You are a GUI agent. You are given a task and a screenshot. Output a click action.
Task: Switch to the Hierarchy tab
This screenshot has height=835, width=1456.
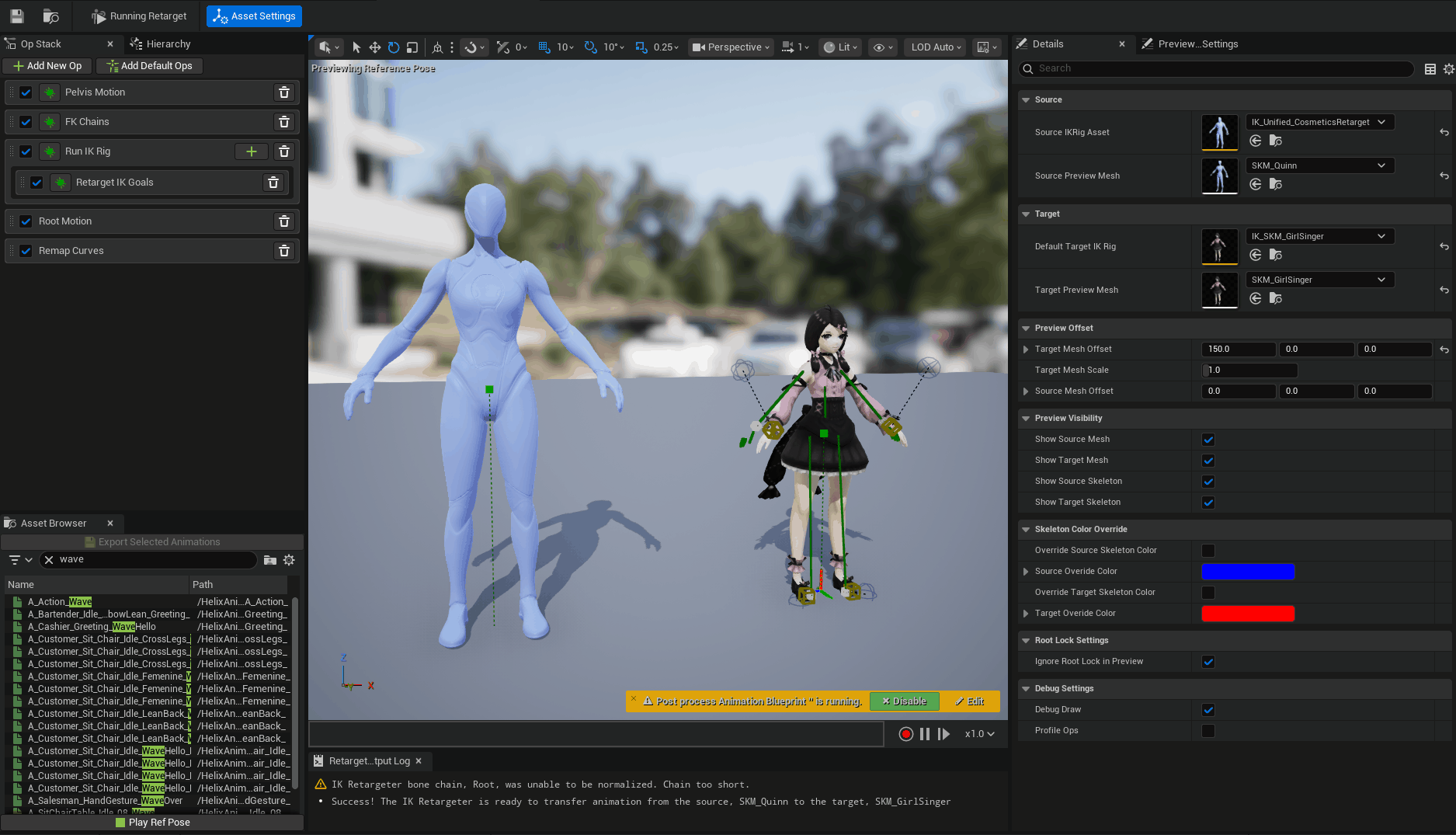161,44
